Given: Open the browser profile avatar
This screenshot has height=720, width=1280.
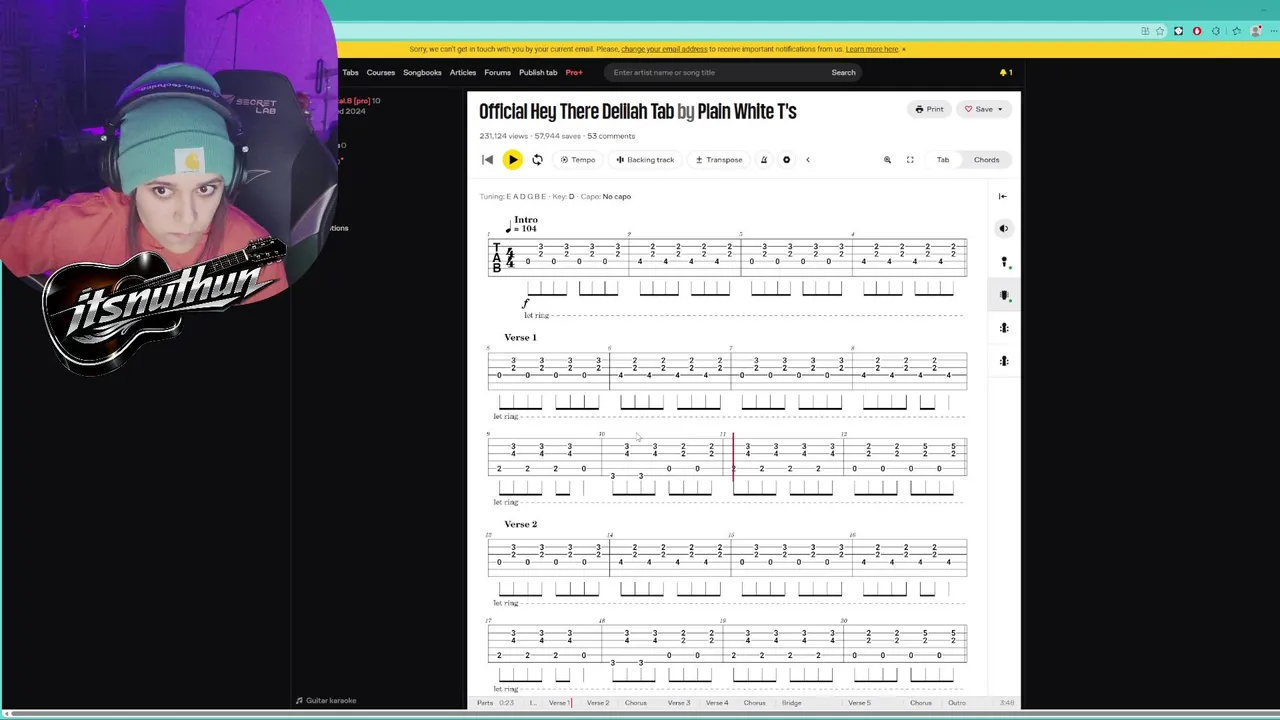Looking at the screenshot, I should [x=1256, y=31].
